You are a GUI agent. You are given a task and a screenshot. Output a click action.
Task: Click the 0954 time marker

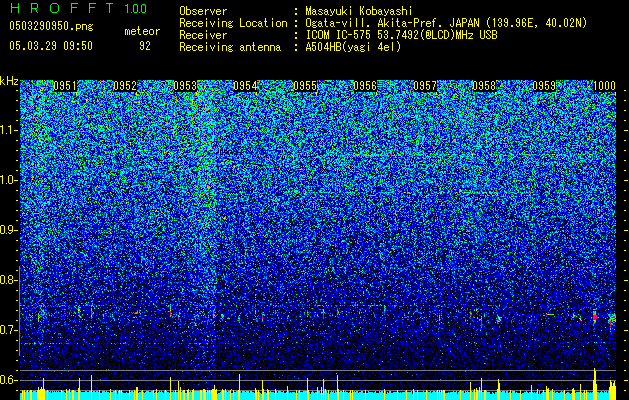(245, 86)
